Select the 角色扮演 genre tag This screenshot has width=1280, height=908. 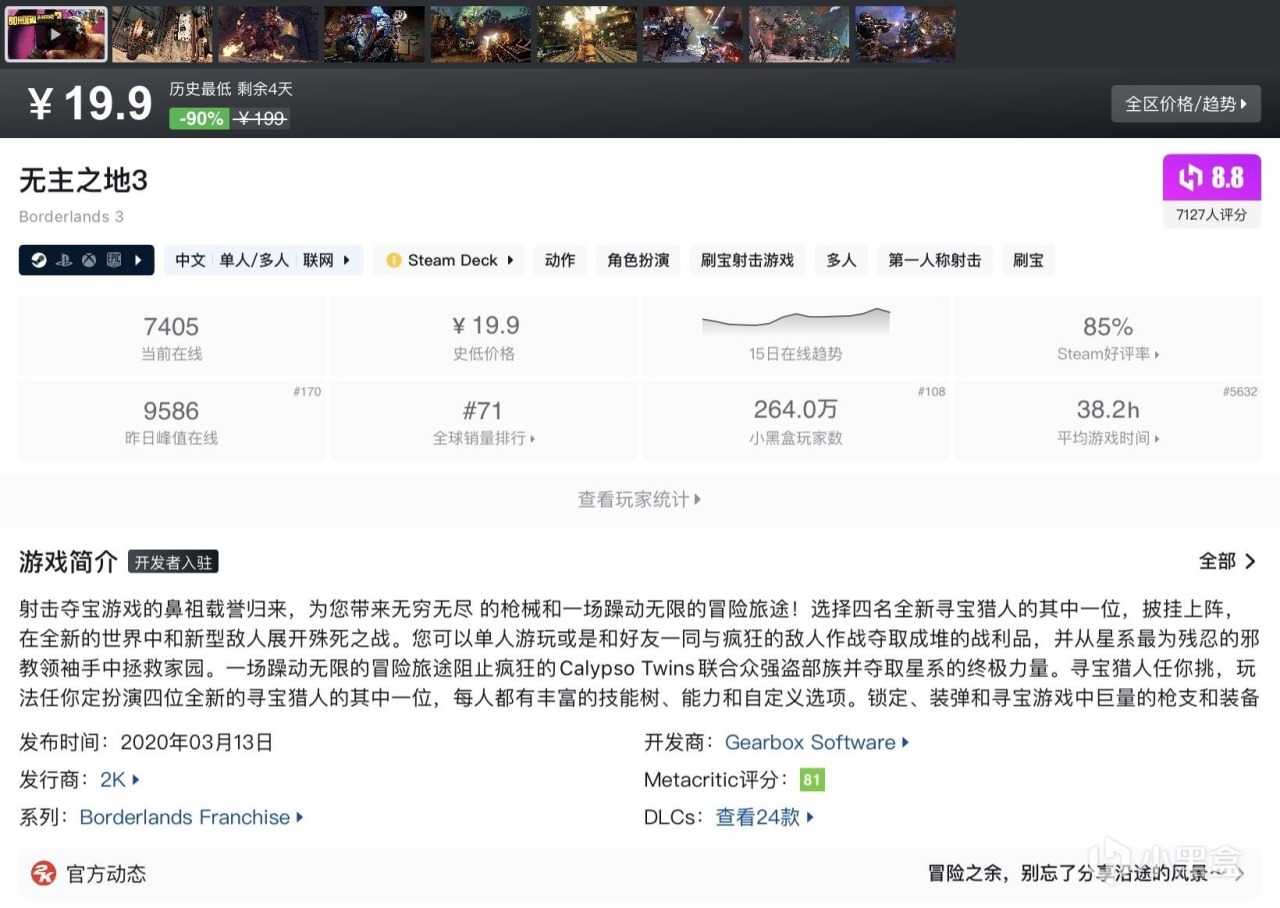pos(638,260)
